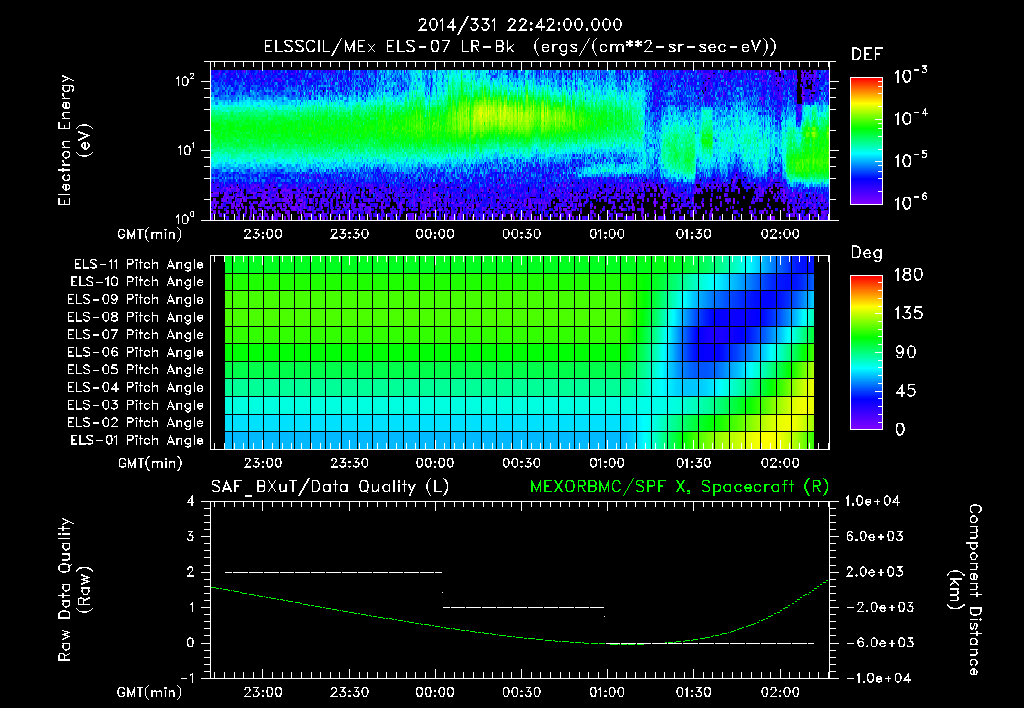This screenshot has width=1024, height=708.
Task: Select the ELS-01 Pitch Angle row label
Action: pos(137,440)
